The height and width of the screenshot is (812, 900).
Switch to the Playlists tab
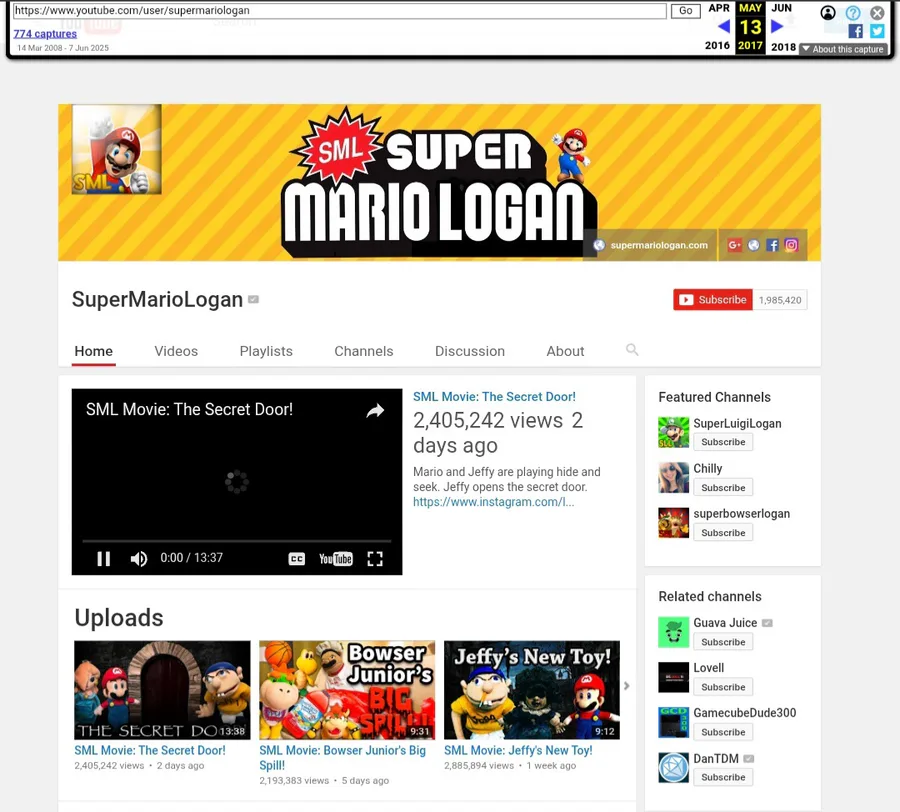coord(266,351)
